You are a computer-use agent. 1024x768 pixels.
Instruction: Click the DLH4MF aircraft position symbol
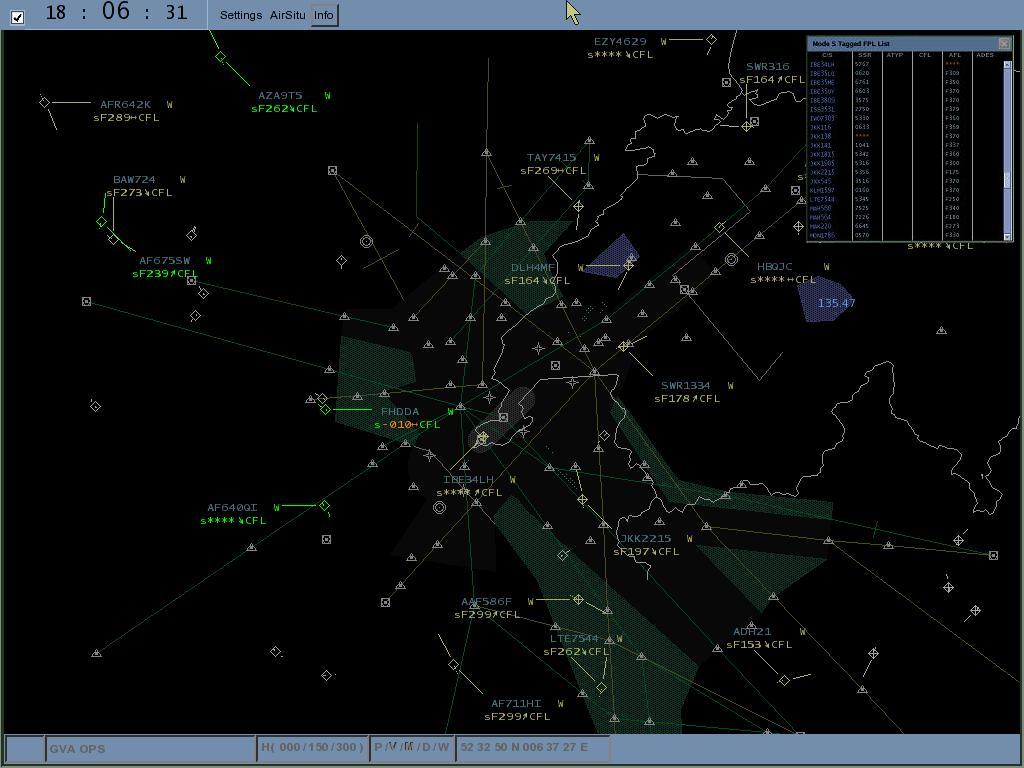(627, 266)
